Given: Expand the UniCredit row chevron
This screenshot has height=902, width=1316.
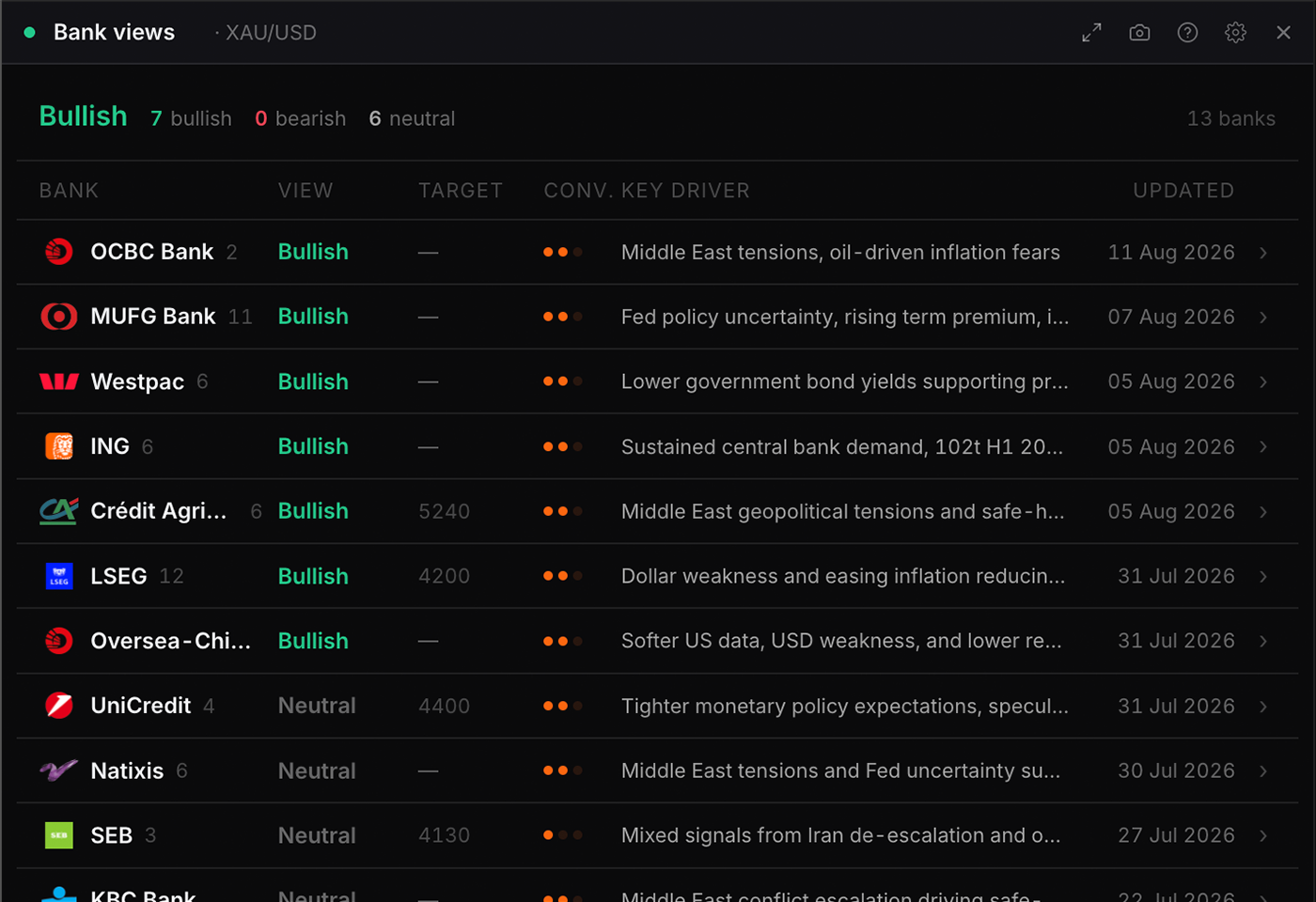Looking at the screenshot, I should (x=1263, y=707).
